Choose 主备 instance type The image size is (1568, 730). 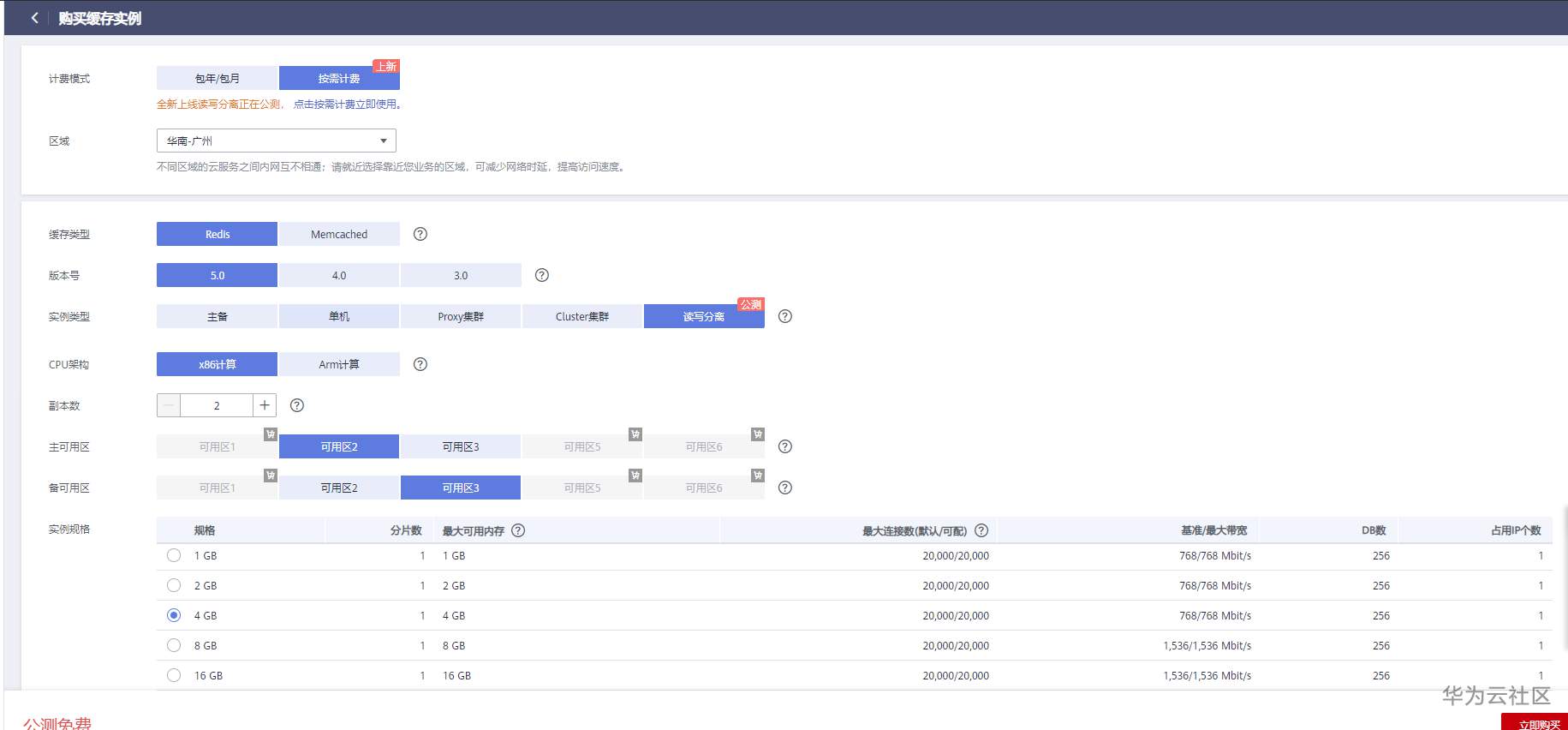(217, 316)
